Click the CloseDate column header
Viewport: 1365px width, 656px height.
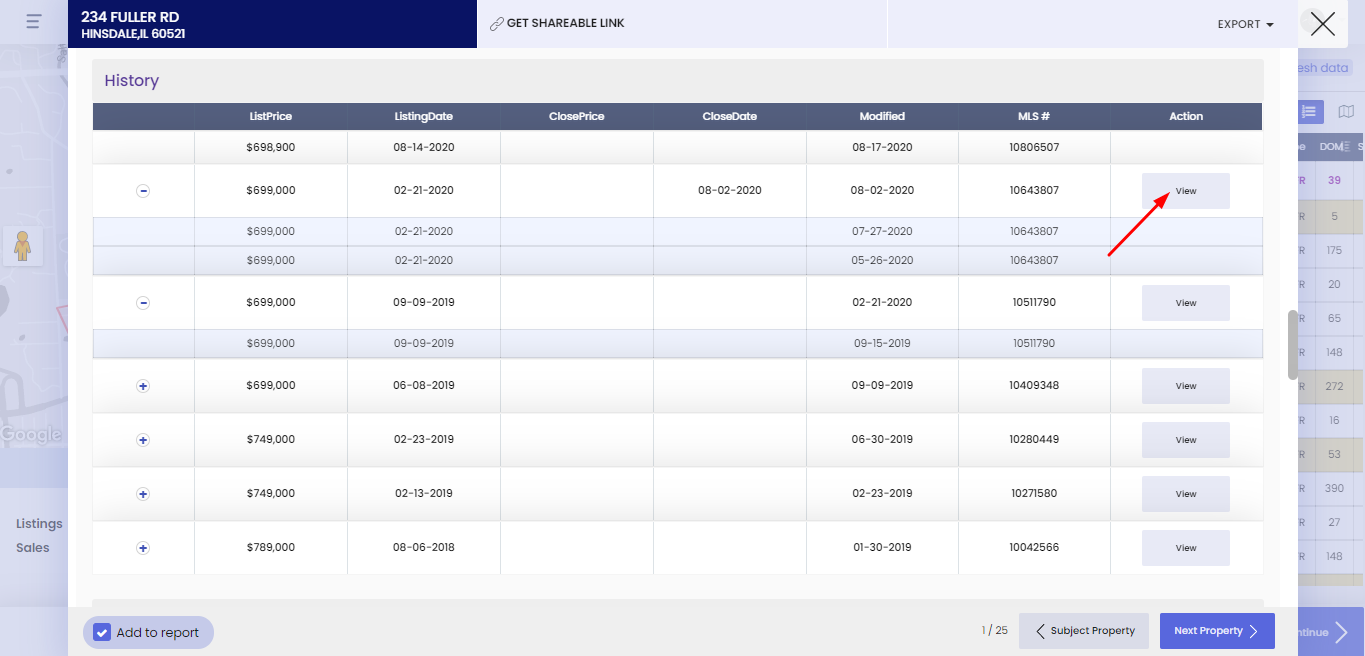click(730, 116)
